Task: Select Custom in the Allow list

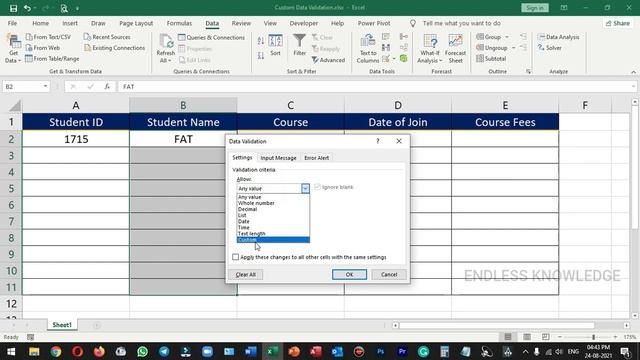Action: click(273, 240)
